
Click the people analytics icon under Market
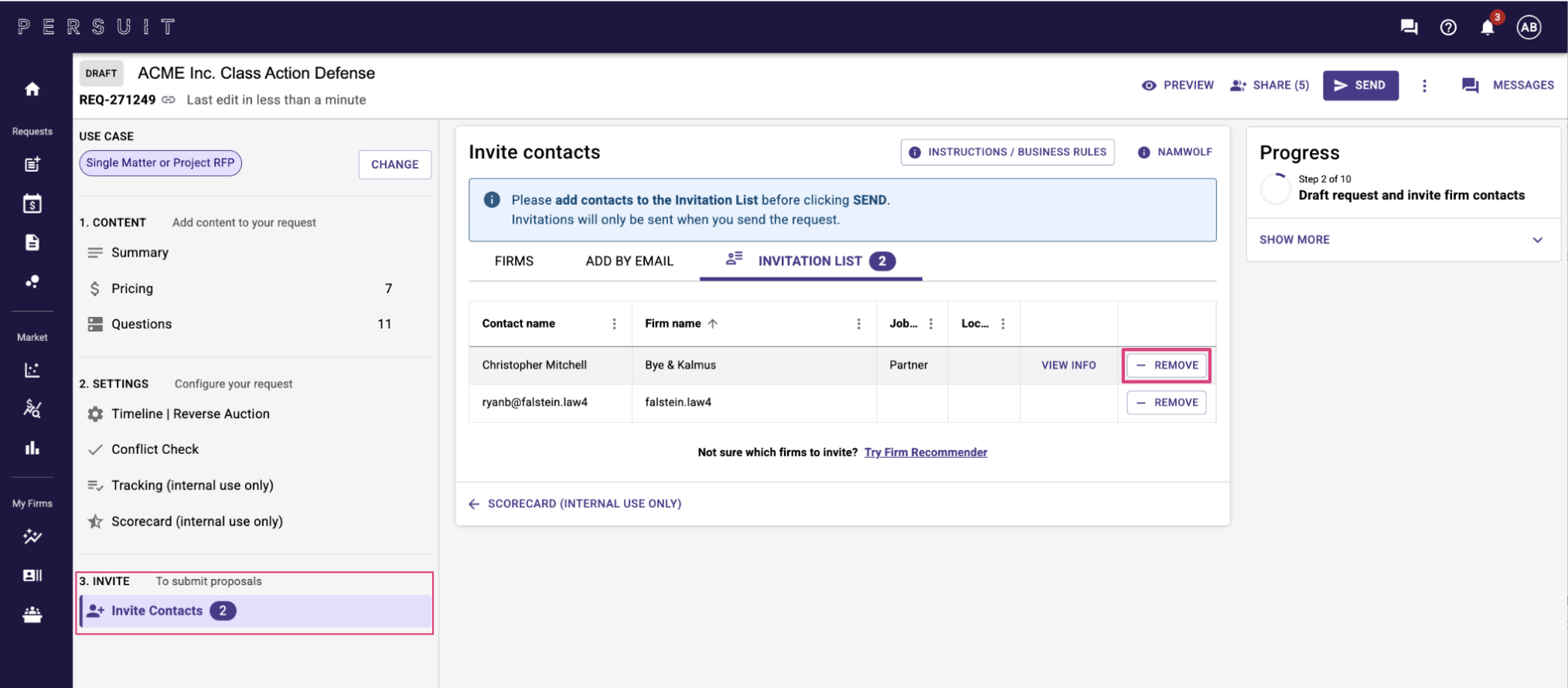coord(32,408)
